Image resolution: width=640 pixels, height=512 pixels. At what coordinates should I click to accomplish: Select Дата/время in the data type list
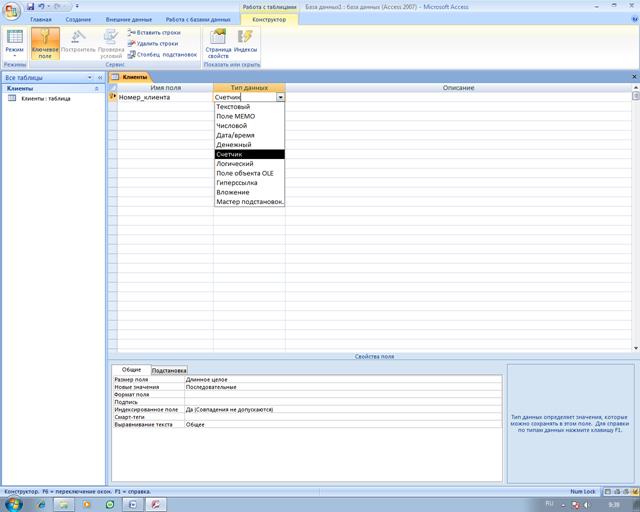(x=234, y=135)
